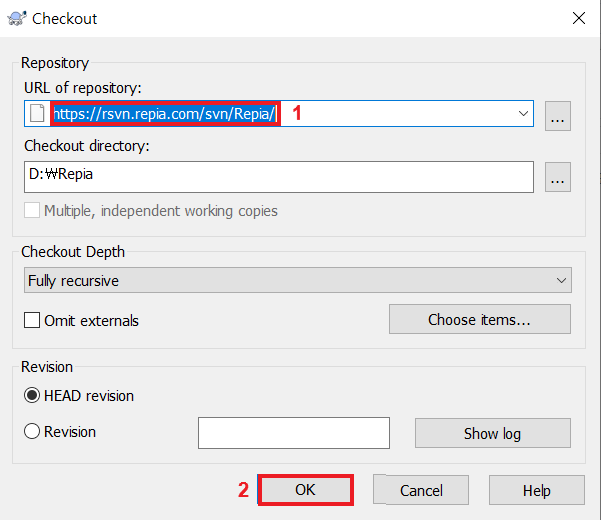Screen dimensions: 601x520
Task: Click the Checkout dialog title bar
Action: (300, 18)
